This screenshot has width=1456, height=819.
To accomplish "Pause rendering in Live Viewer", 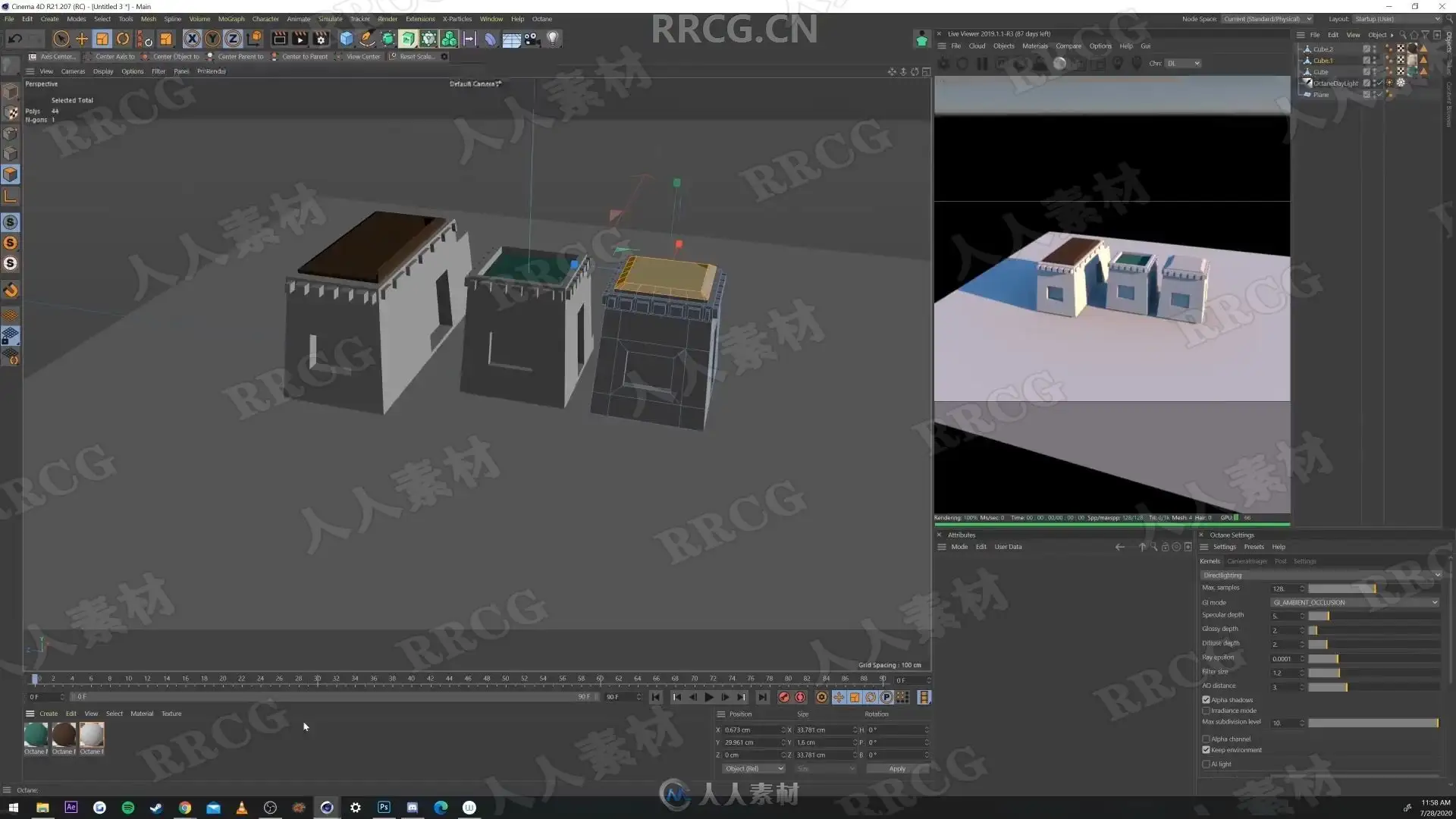I will 982,64.
